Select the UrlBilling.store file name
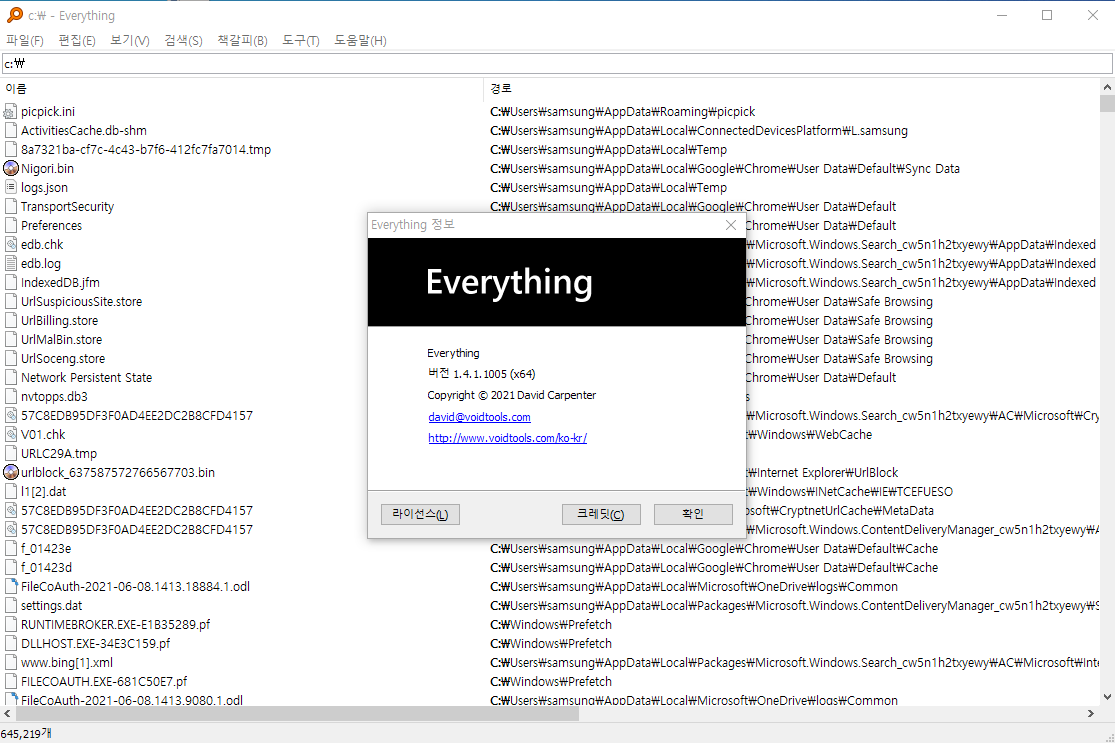The width and height of the screenshot is (1115, 743). click(x=59, y=321)
